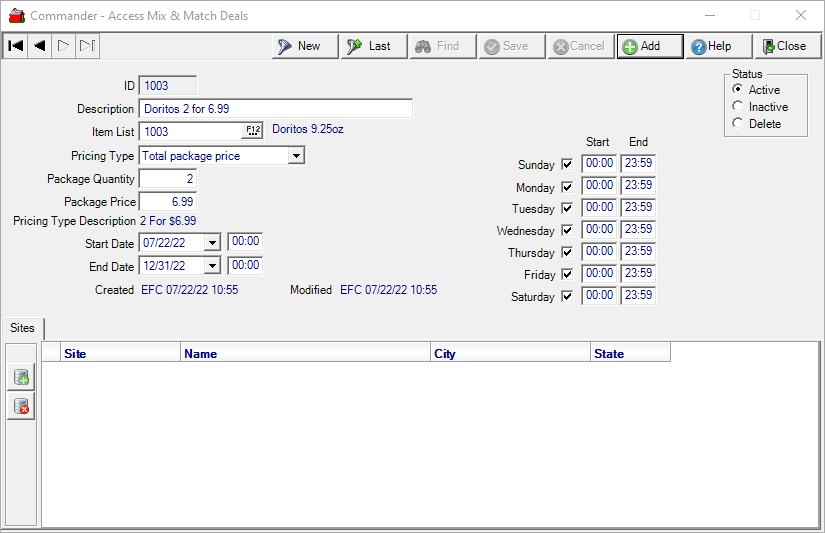Jump to the first record
The image size is (825, 533).
pos(15,46)
